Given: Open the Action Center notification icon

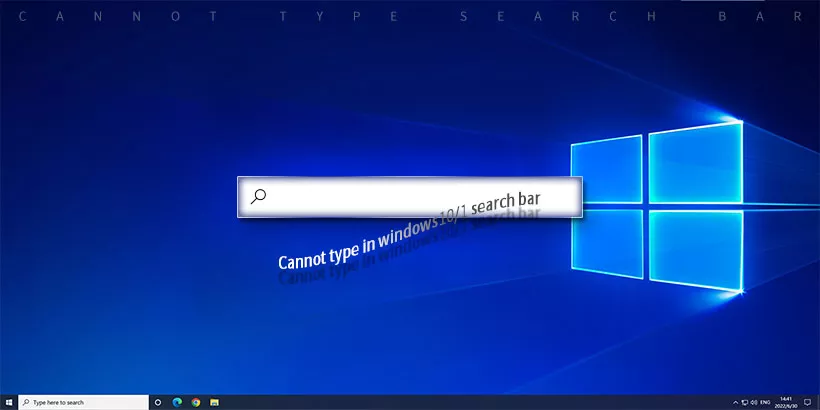Looking at the screenshot, I should click(x=807, y=402).
